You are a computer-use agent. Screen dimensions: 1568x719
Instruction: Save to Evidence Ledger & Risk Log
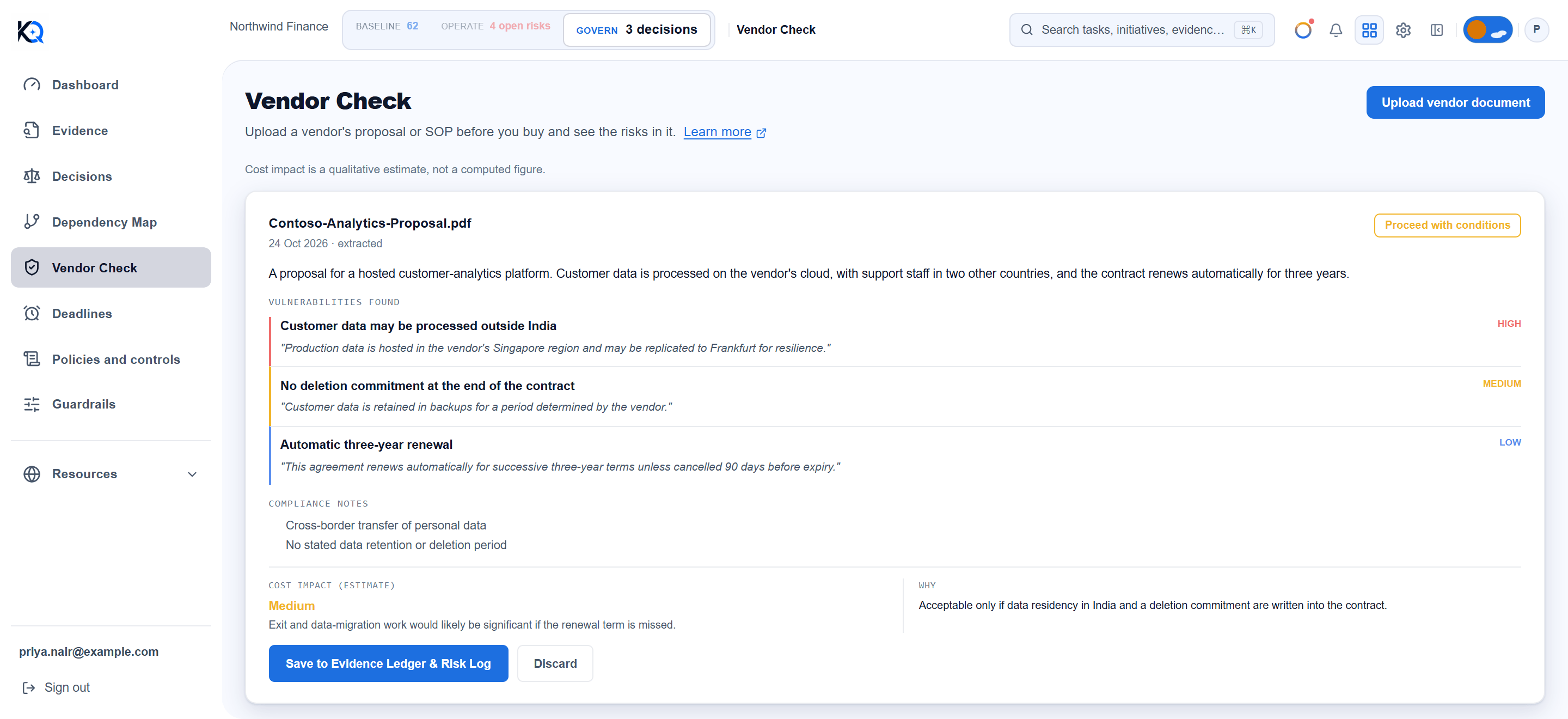click(x=388, y=663)
